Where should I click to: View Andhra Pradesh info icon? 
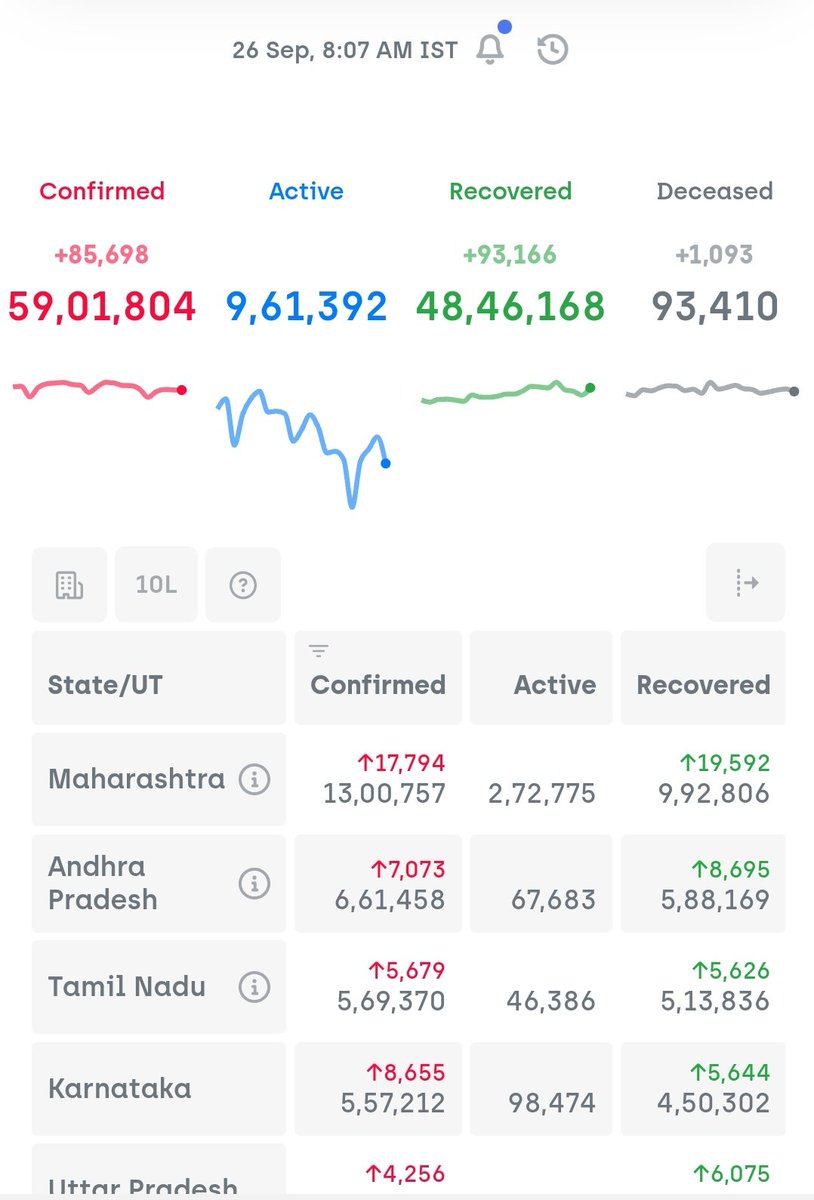[256, 883]
